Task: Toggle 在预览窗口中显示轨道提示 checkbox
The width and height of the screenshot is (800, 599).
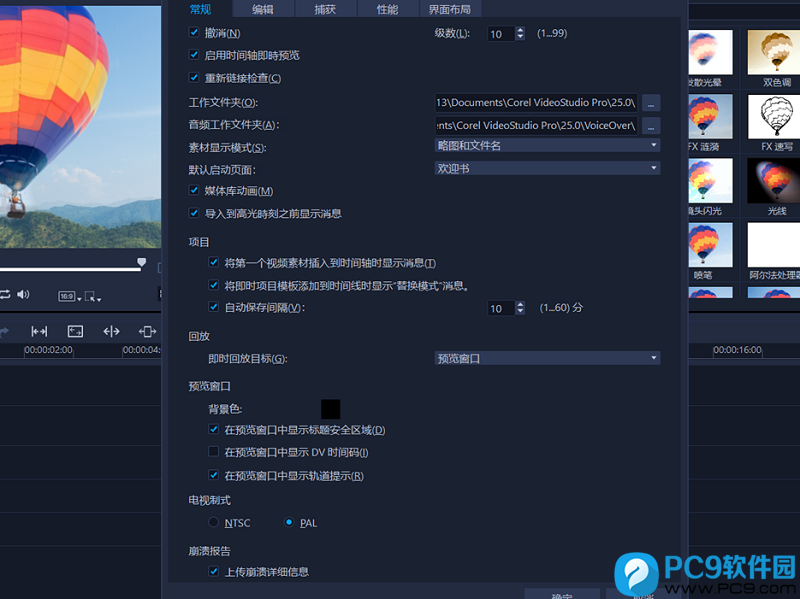Action: 214,475
